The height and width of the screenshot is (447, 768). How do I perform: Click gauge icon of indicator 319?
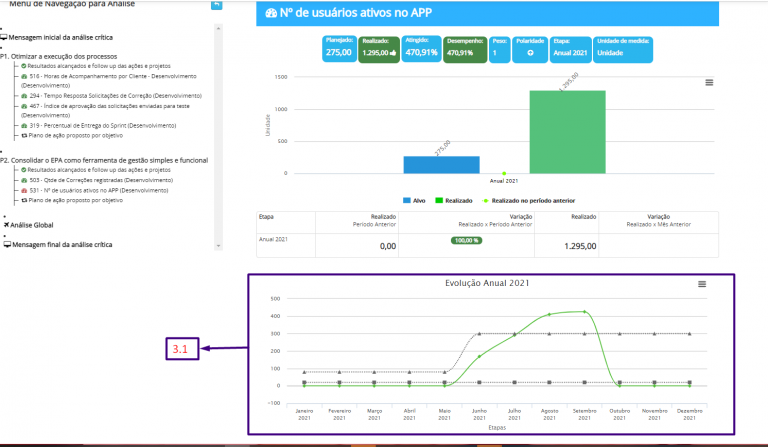(x=24, y=126)
